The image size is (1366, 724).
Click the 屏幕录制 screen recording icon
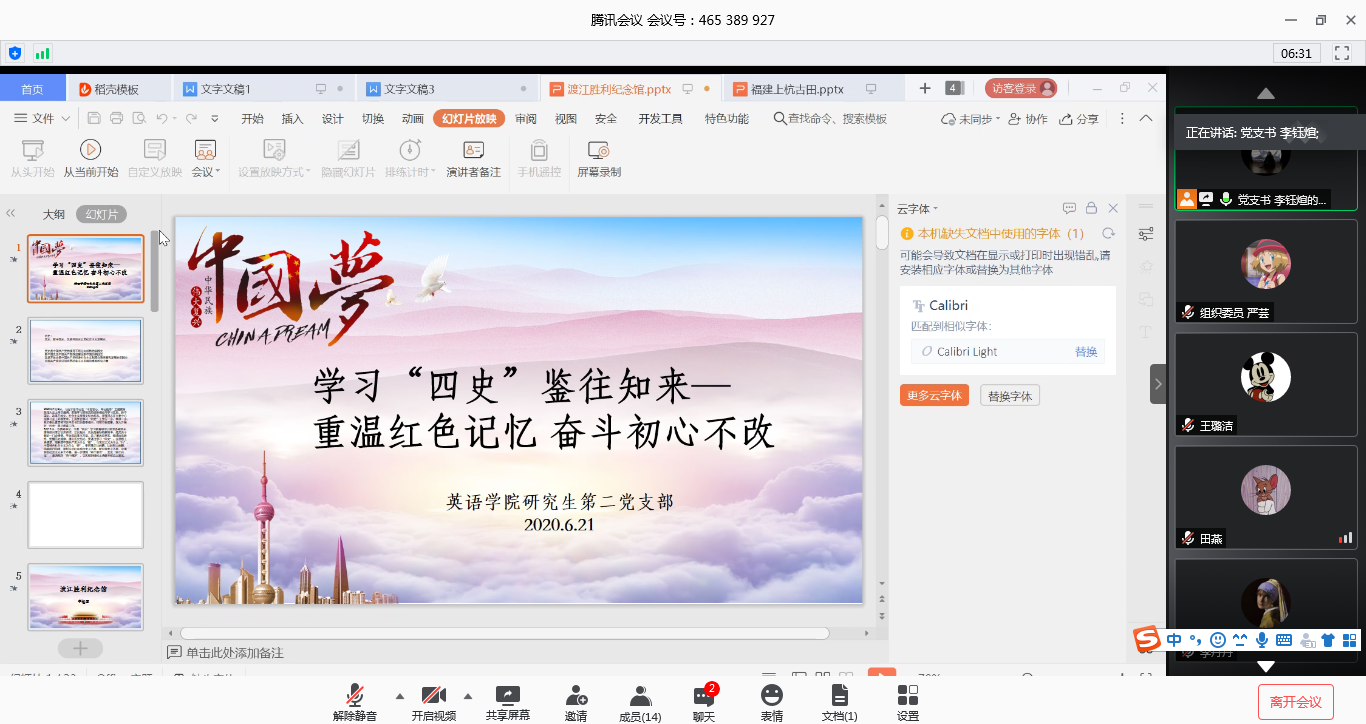click(598, 151)
